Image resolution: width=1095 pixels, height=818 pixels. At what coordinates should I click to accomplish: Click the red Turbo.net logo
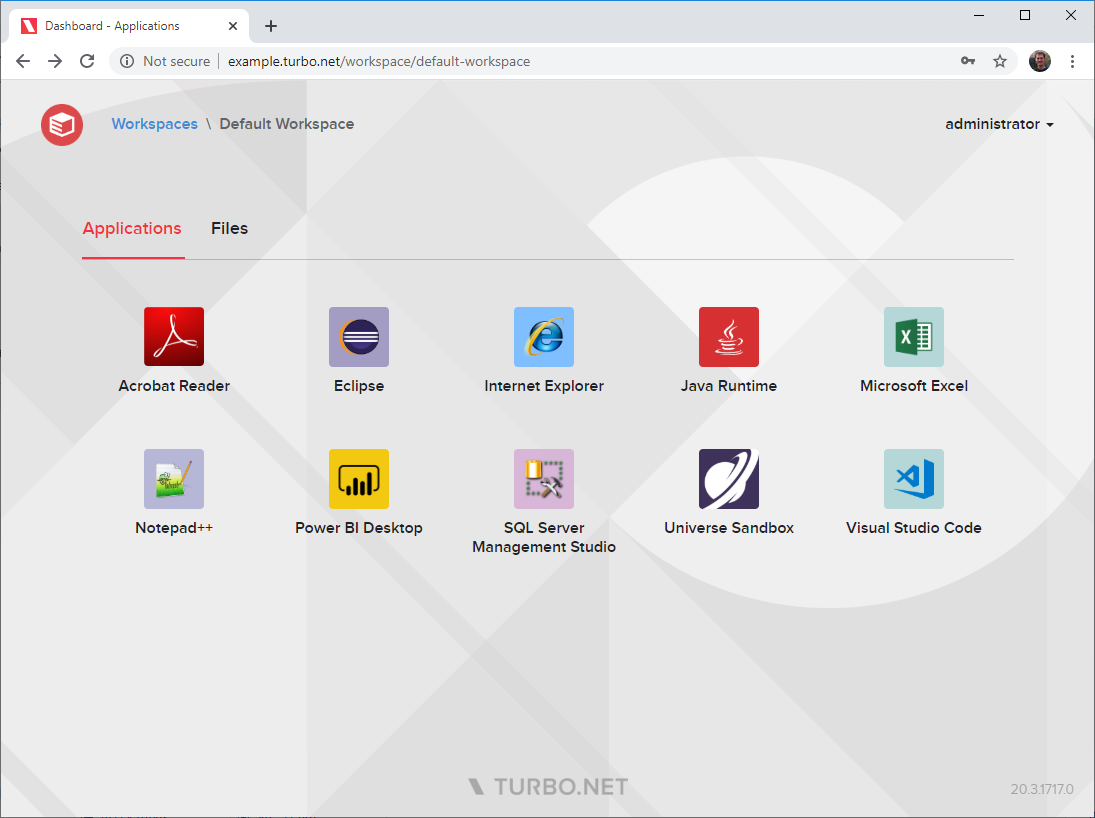point(61,124)
